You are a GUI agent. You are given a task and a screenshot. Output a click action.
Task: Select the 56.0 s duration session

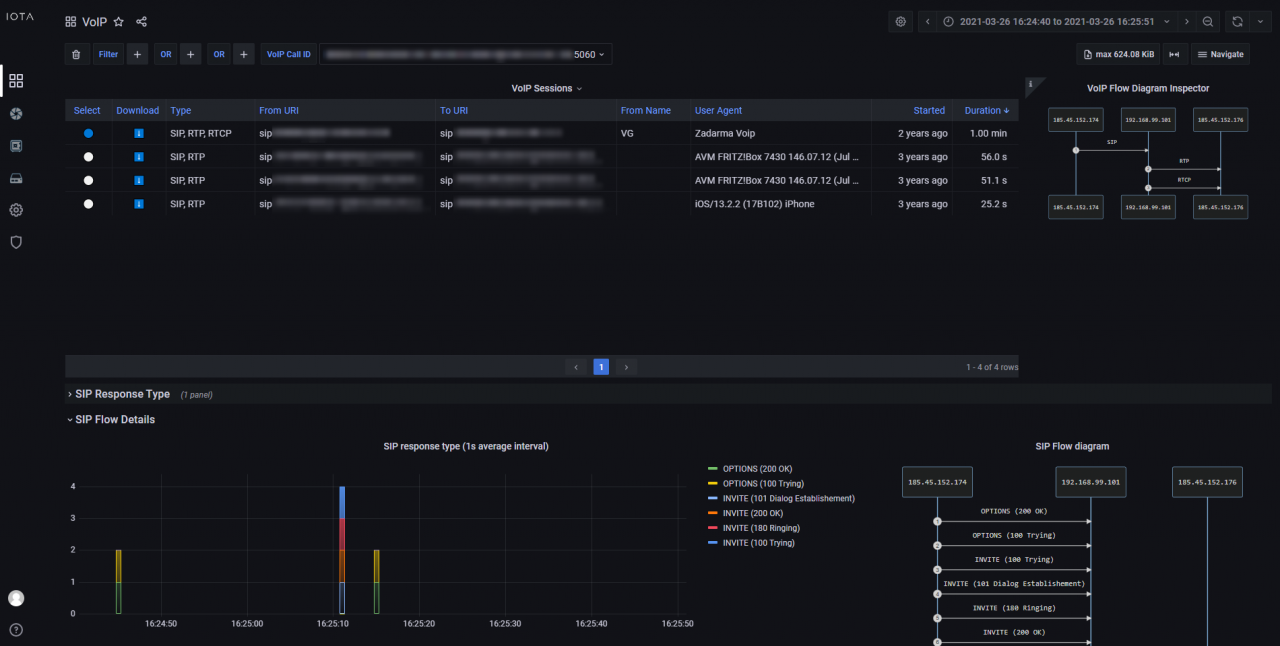click(x=88, y=157)
